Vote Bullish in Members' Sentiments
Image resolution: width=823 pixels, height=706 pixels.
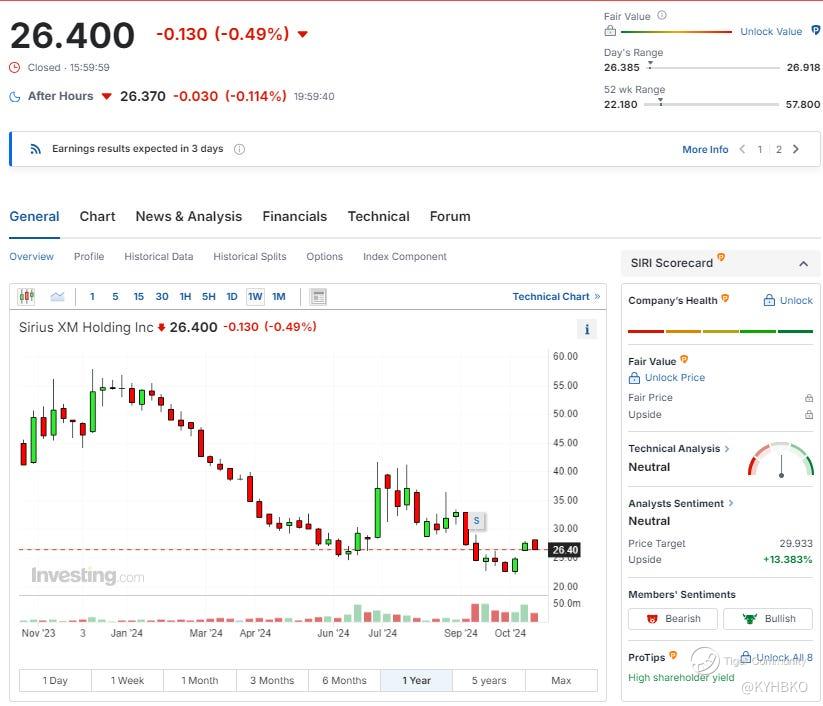coord(768,619)
